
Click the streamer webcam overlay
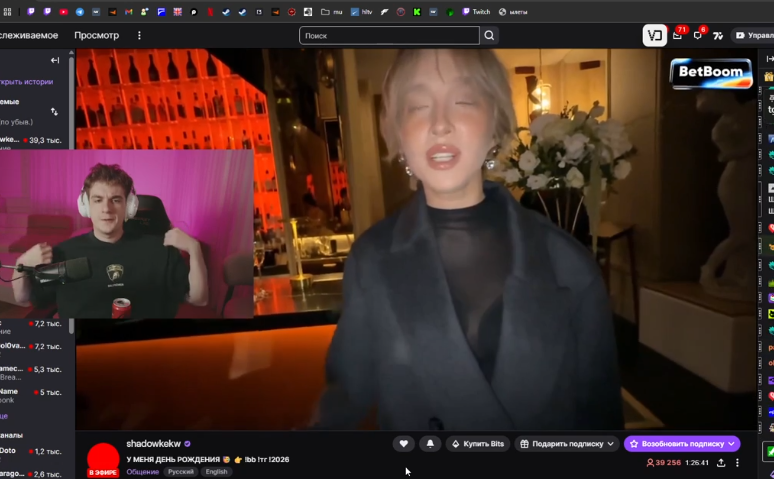click(126, 234)
